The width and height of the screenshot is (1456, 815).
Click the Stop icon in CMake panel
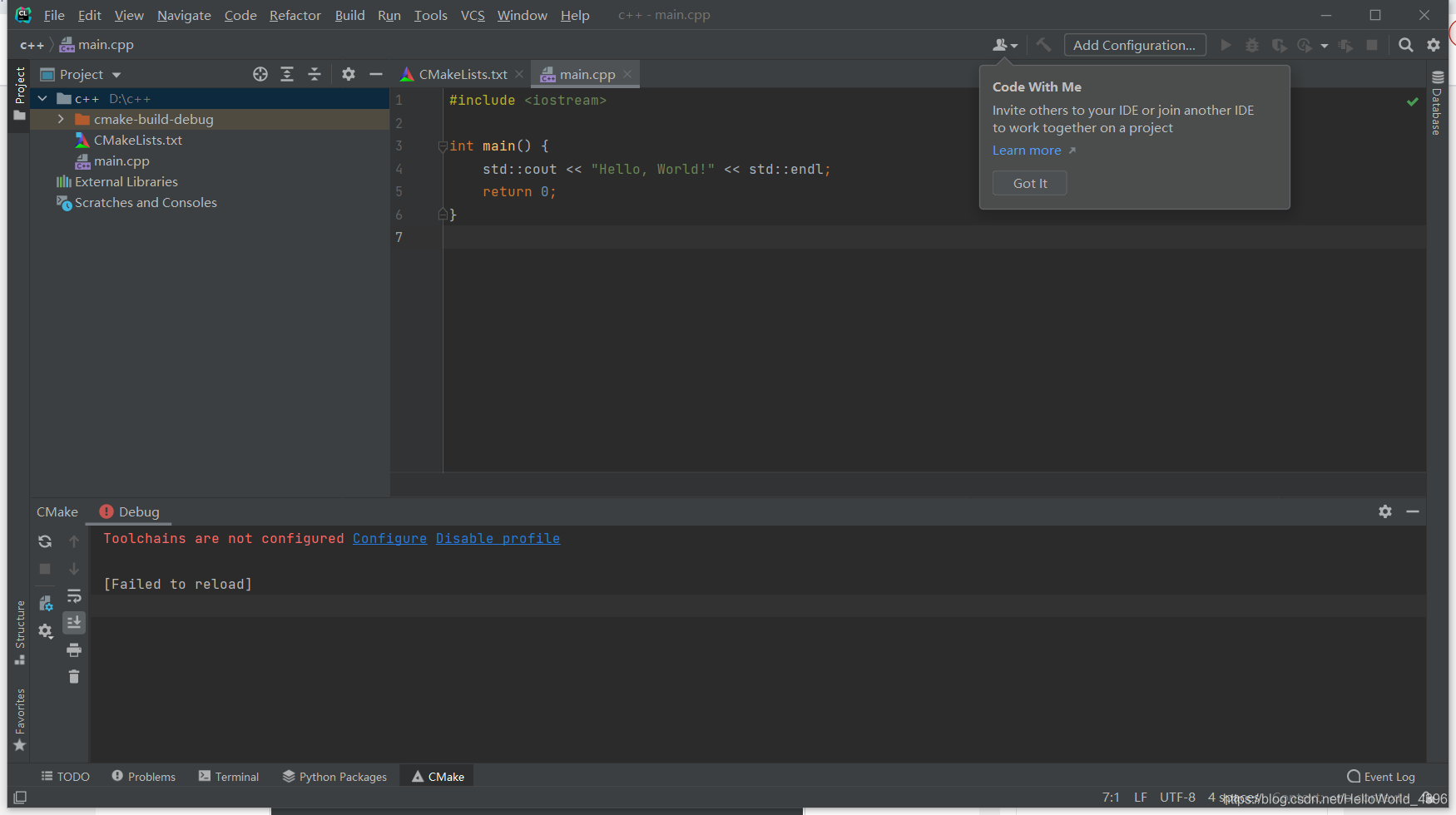45,569
